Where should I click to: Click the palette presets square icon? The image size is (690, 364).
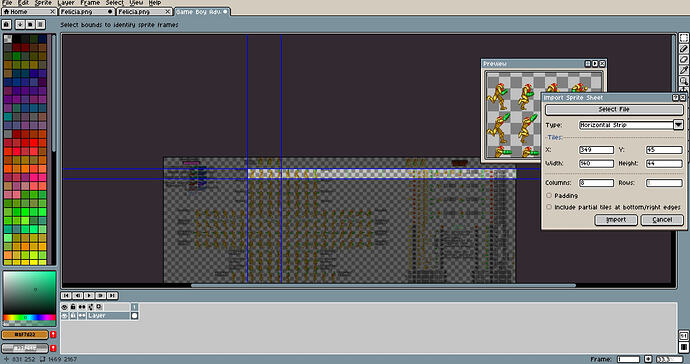coord(30,25)
